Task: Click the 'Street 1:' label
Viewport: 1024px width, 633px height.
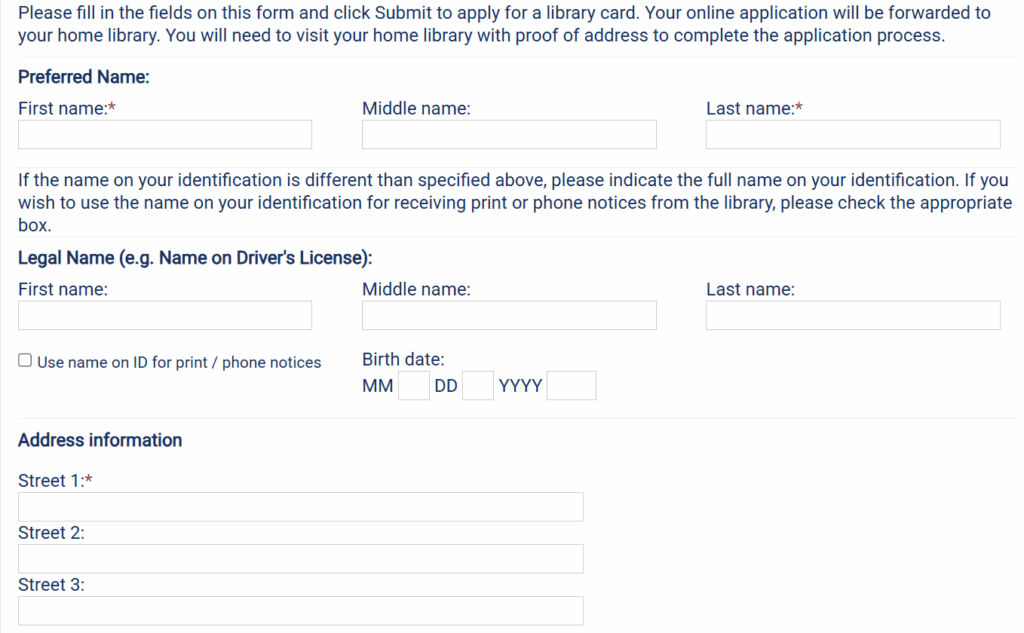Action: click(51, 481)
